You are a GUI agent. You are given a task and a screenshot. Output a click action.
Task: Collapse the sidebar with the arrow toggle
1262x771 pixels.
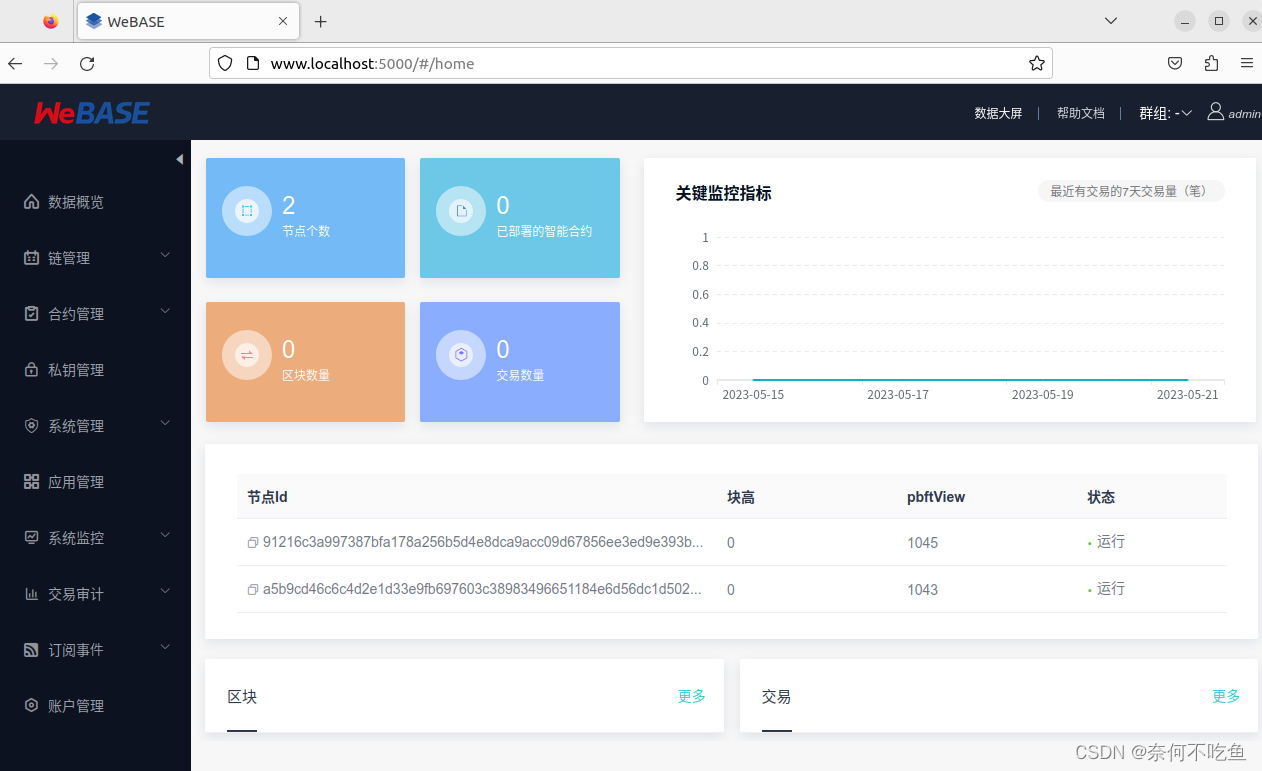pos(180,158)
